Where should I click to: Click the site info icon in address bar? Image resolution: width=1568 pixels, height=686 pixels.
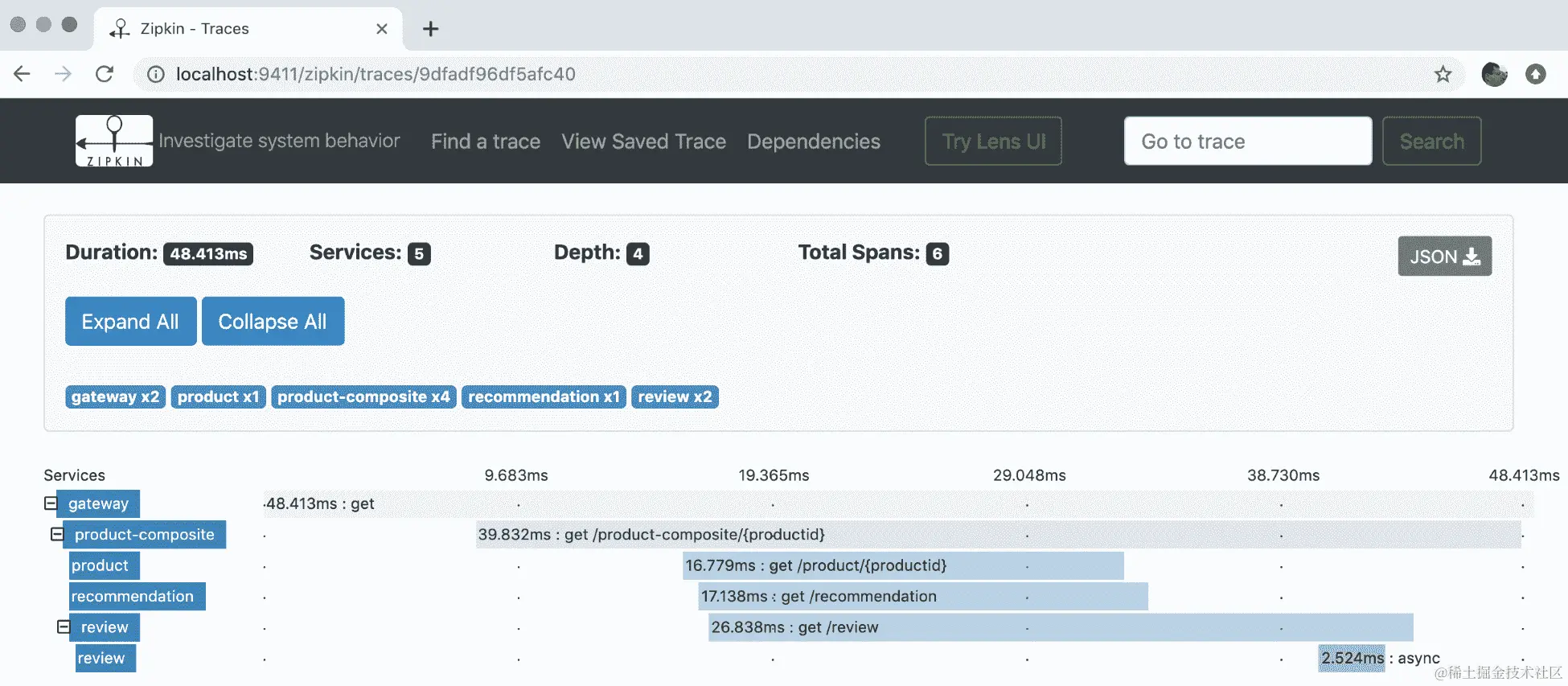click(x=156, y=74)
